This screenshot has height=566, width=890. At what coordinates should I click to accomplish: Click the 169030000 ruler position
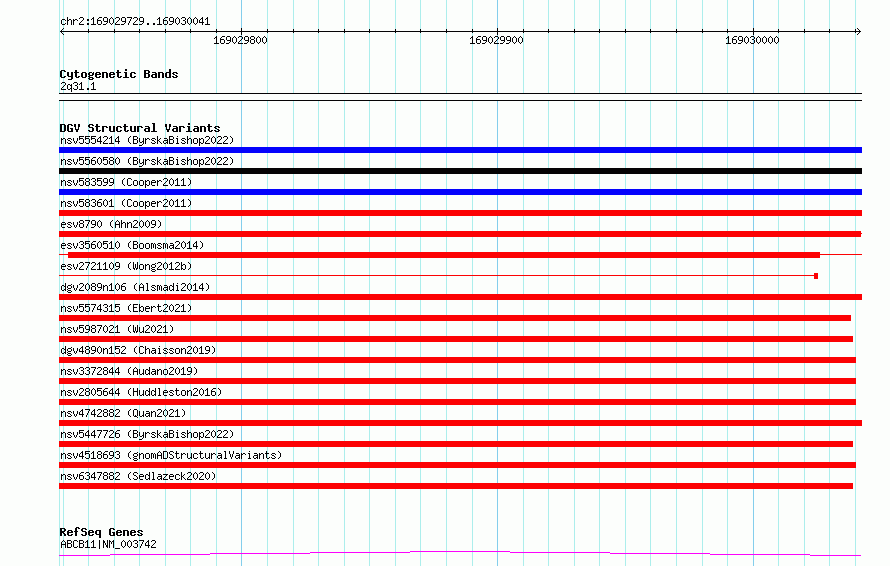(x=752, y=40)
